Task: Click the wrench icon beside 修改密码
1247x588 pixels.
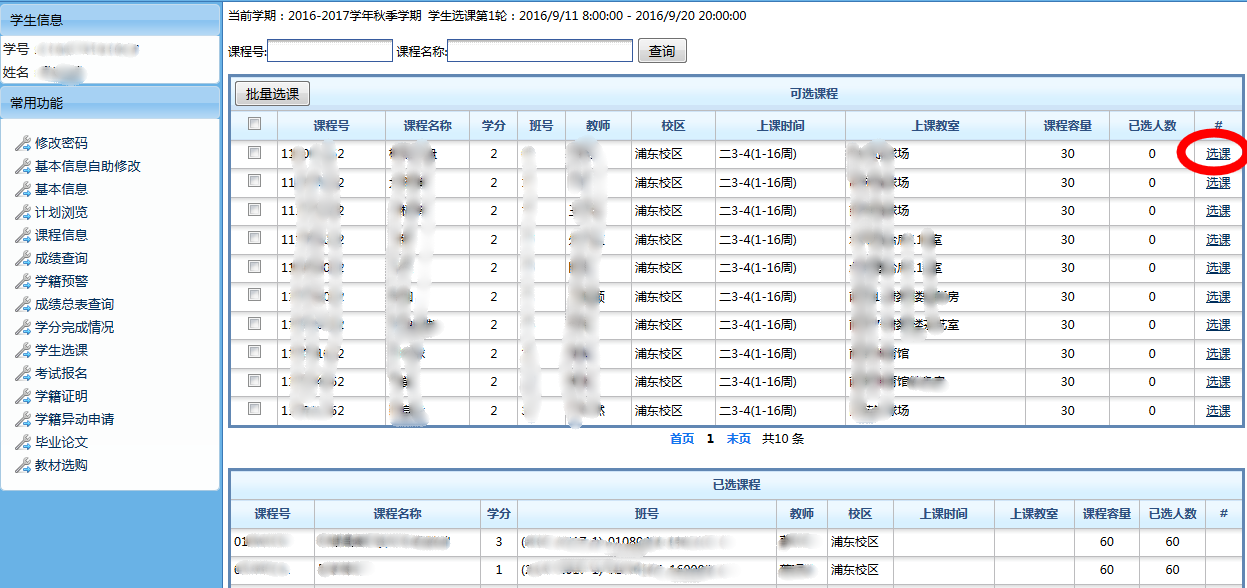Action: pos(23,143)
